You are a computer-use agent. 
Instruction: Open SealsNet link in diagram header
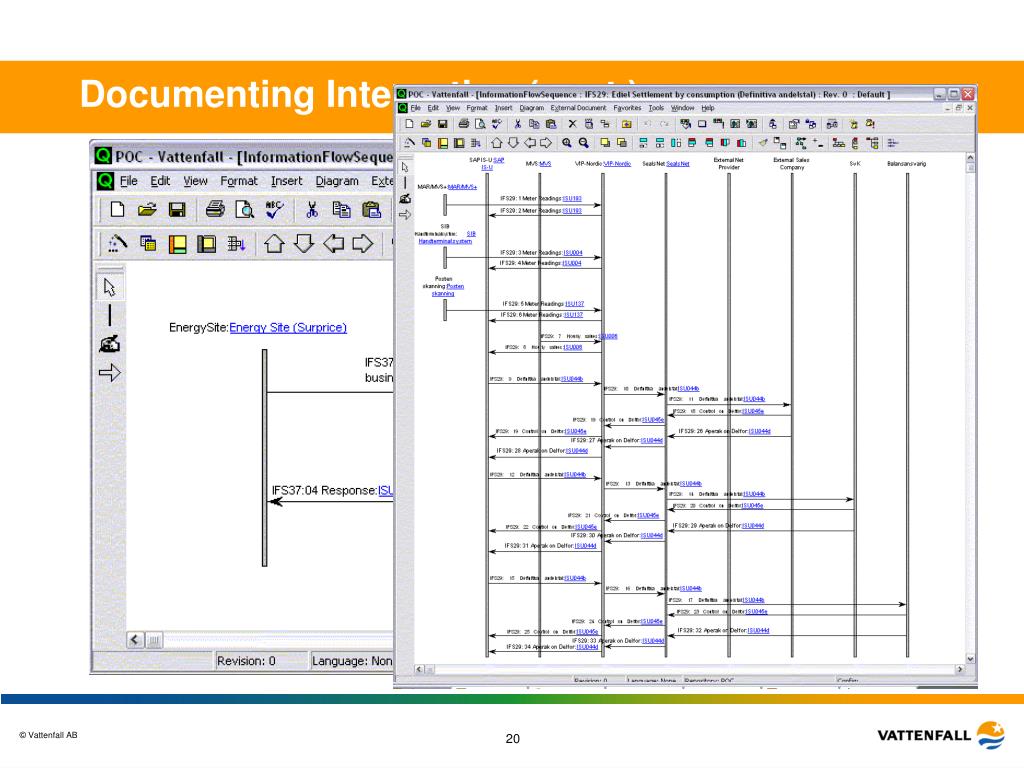[x=677, y=163]
